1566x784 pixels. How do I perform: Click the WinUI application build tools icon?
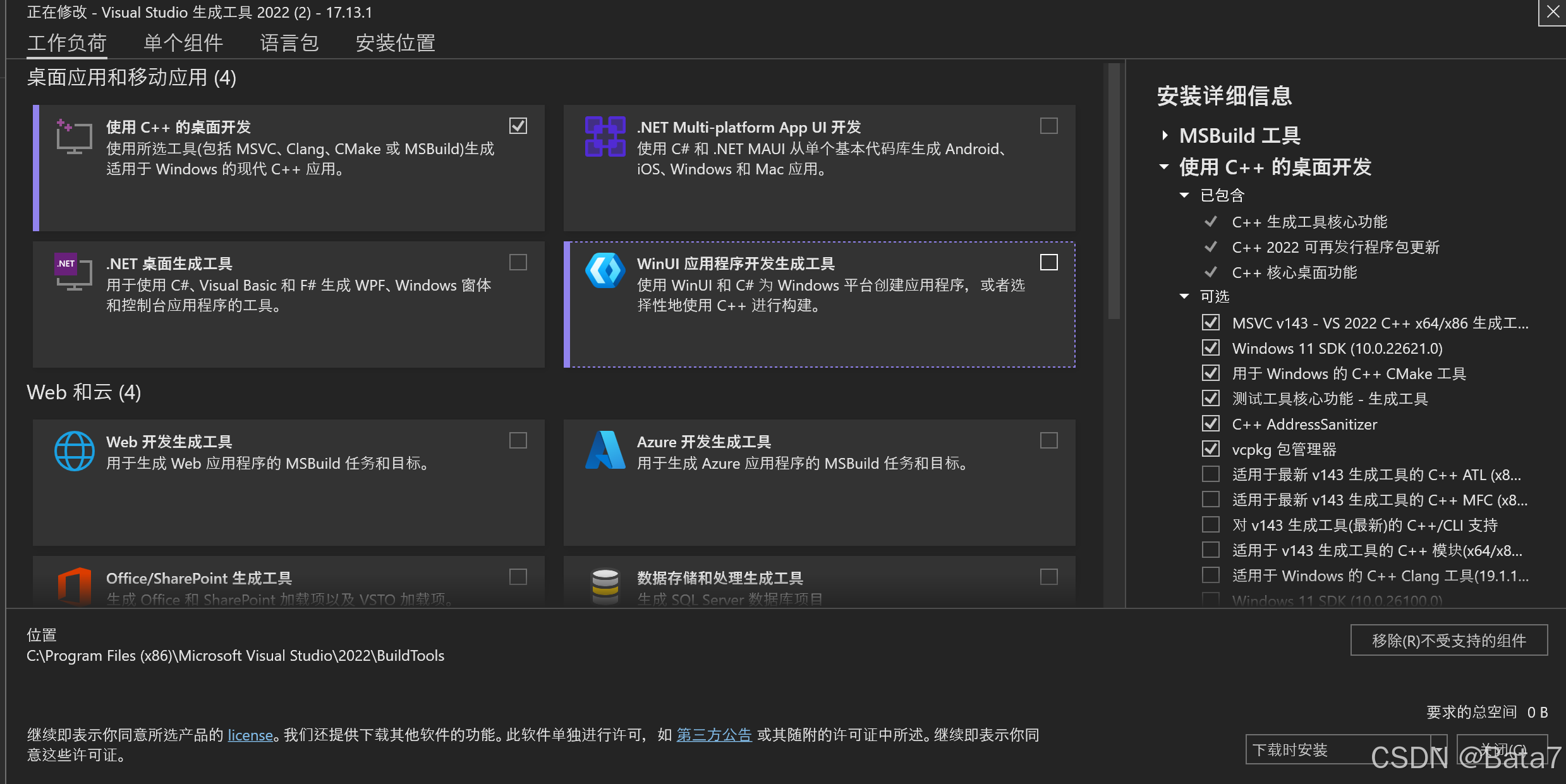605,271
